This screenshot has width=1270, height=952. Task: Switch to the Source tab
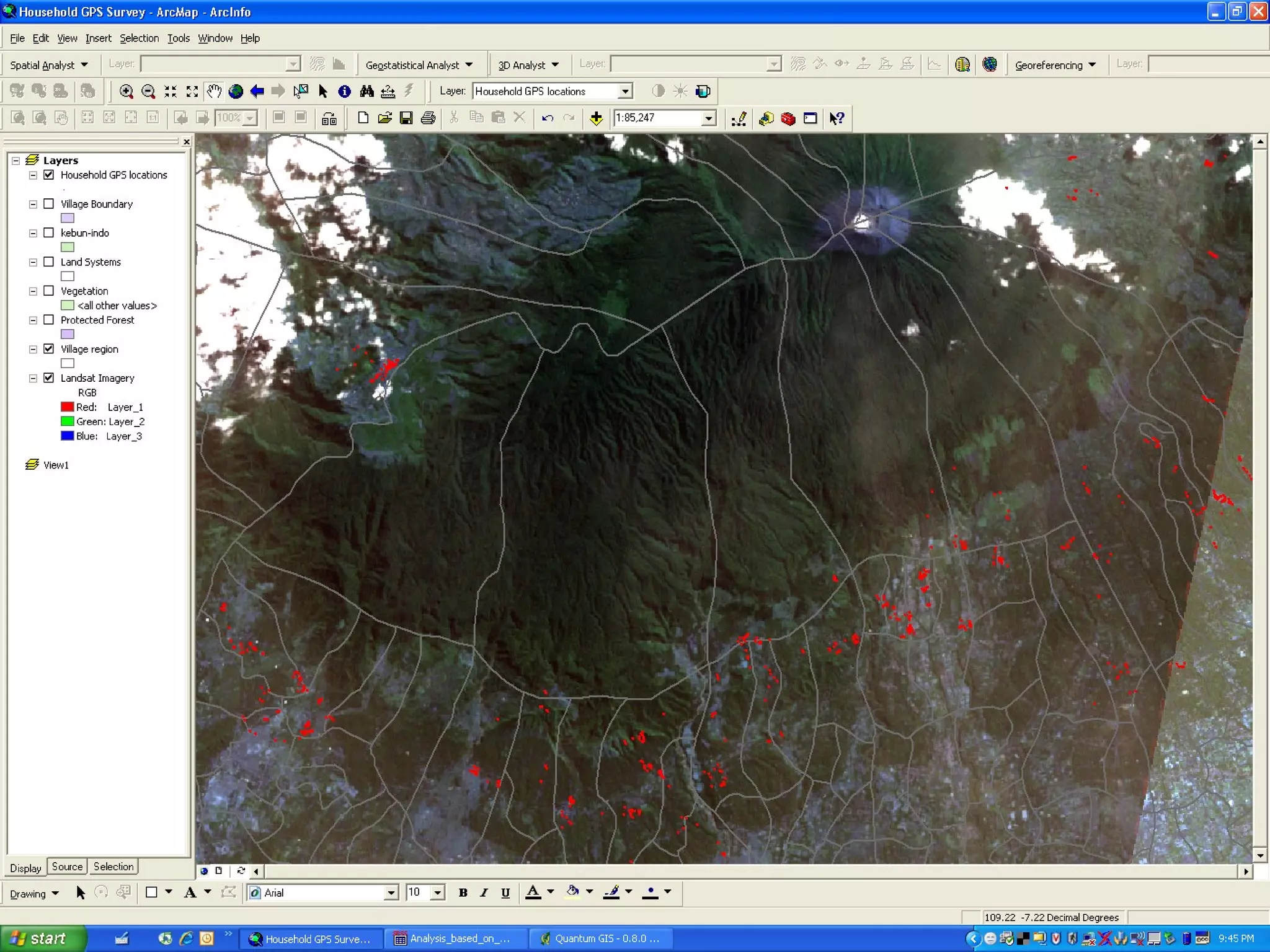67,866
